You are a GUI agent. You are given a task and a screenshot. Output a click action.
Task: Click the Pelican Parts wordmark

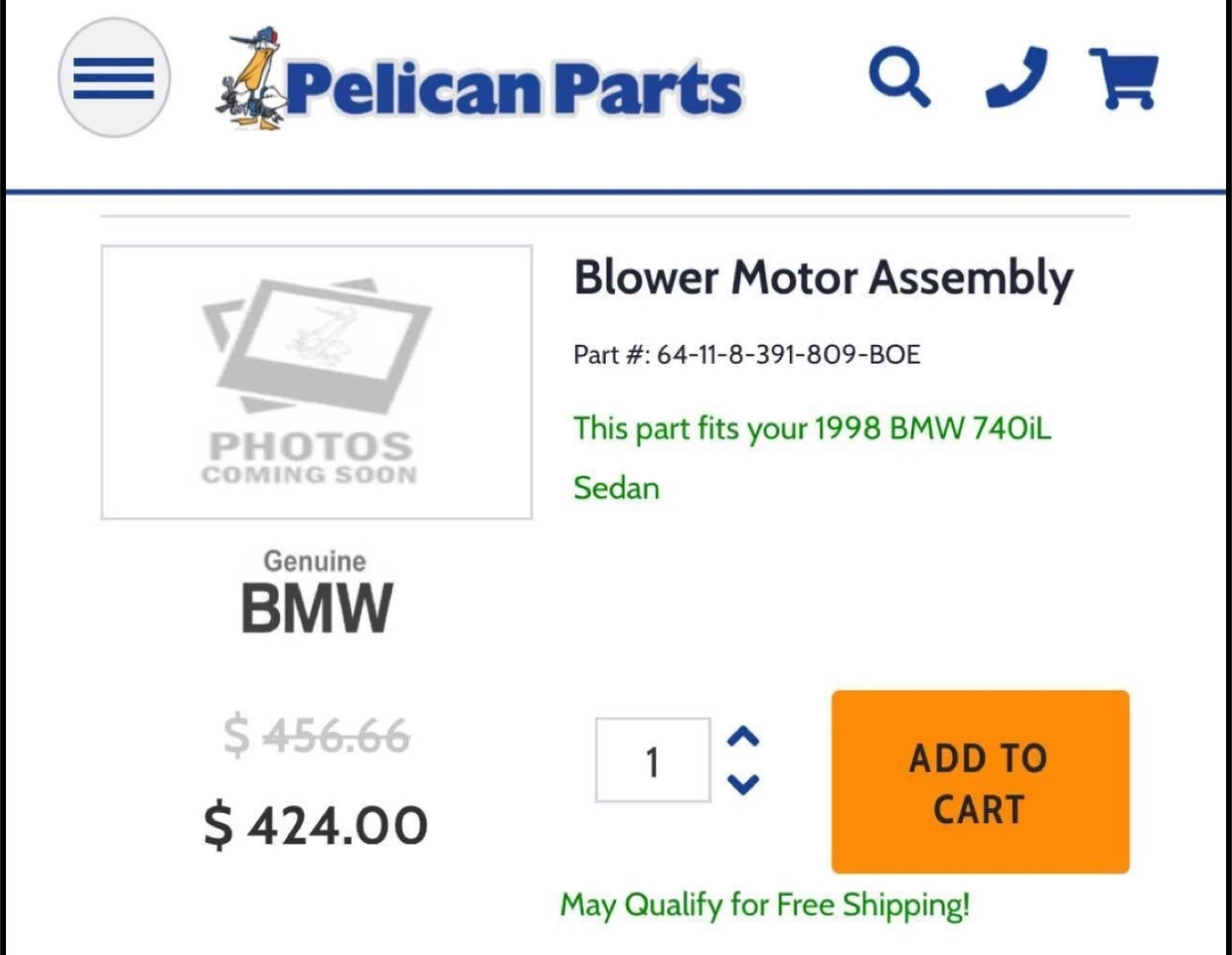513,87
